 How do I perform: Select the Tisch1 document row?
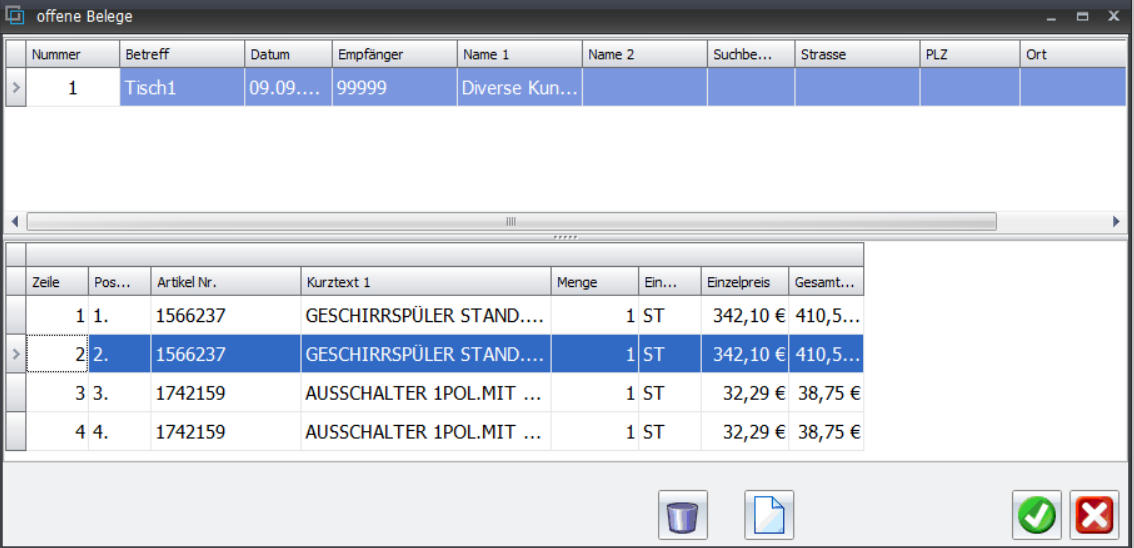pos(181,88)
